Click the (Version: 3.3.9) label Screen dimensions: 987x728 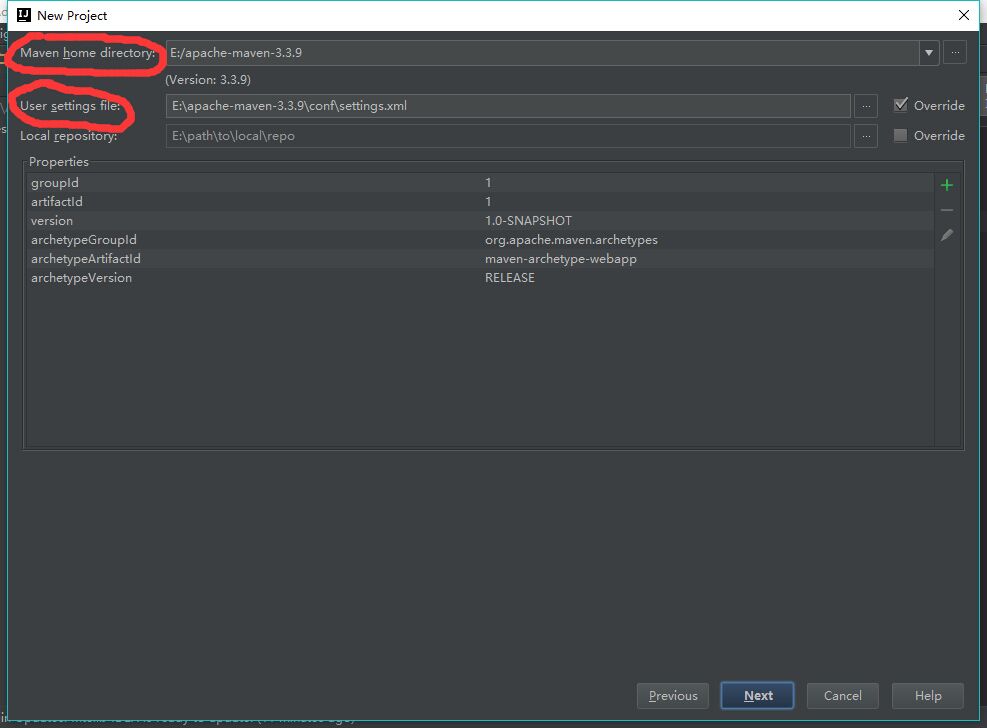(x=208, y=80)
